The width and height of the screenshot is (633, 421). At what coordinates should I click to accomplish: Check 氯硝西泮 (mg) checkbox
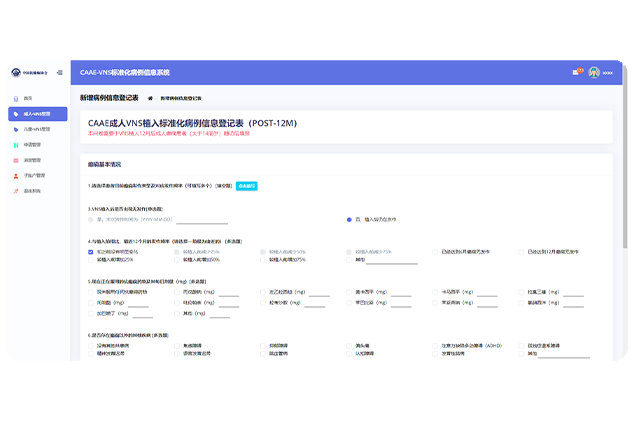tap(521, 303)
